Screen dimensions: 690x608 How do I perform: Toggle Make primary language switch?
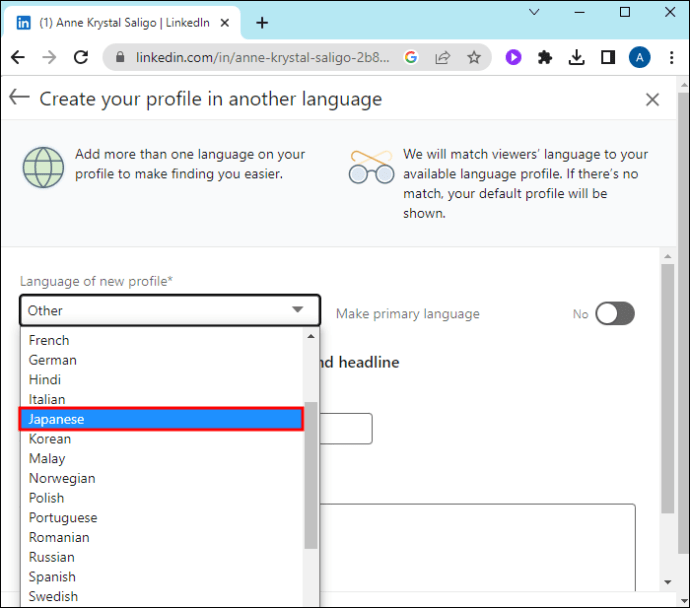pos(615,314)
